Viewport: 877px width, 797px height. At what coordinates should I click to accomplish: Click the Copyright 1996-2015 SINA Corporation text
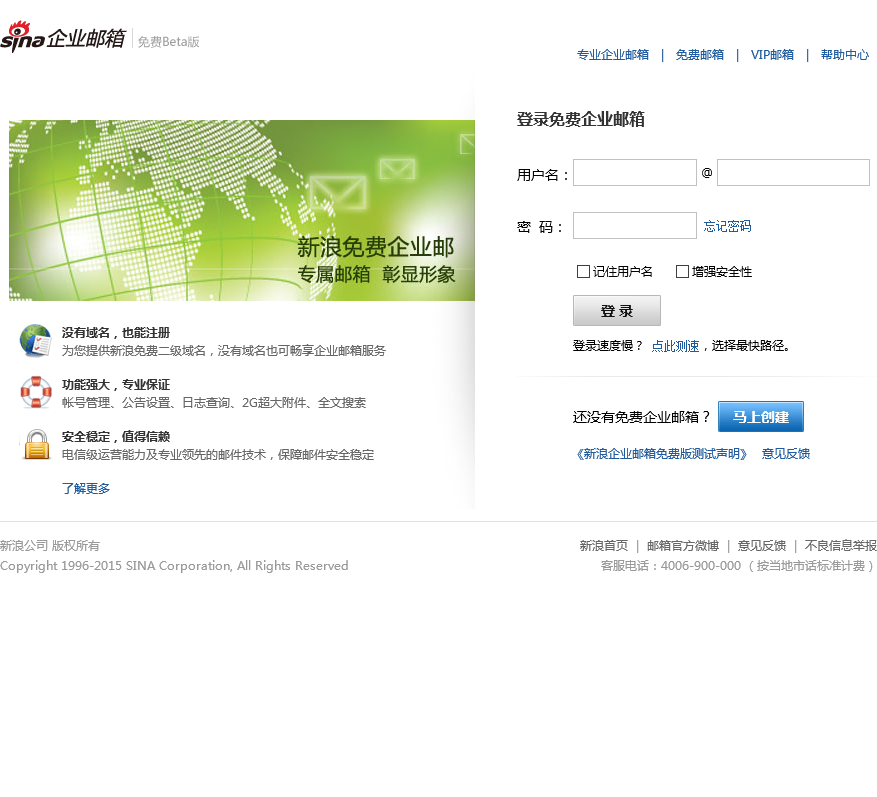tap(174, 566)
